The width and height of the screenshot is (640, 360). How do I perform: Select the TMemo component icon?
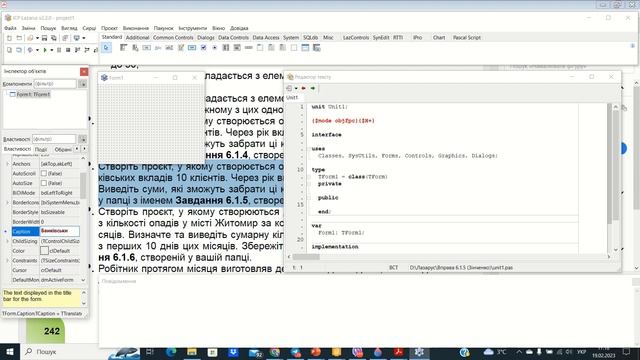tap(181, 48)
